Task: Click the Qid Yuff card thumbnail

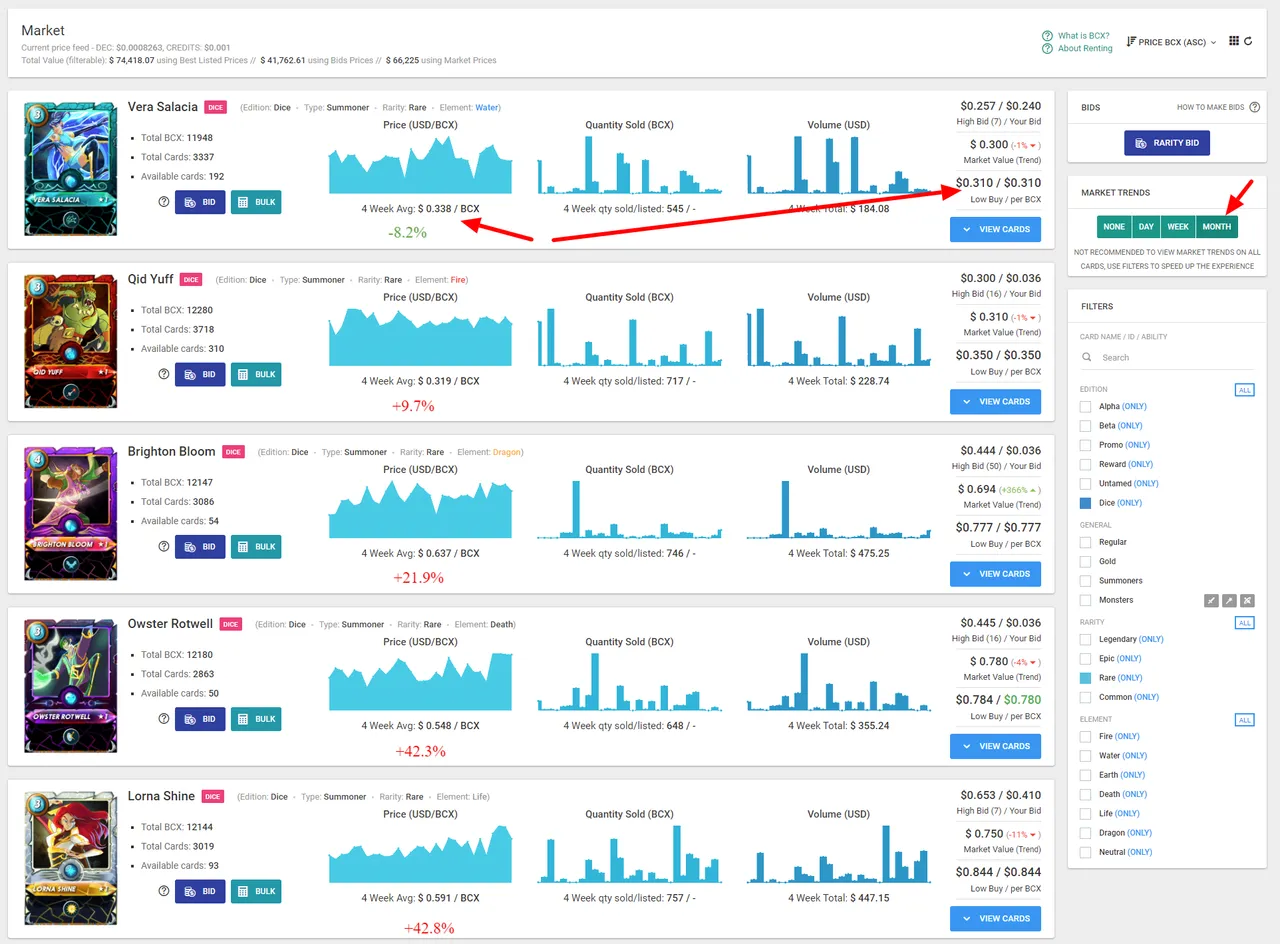Action: (x=69, y=341)
